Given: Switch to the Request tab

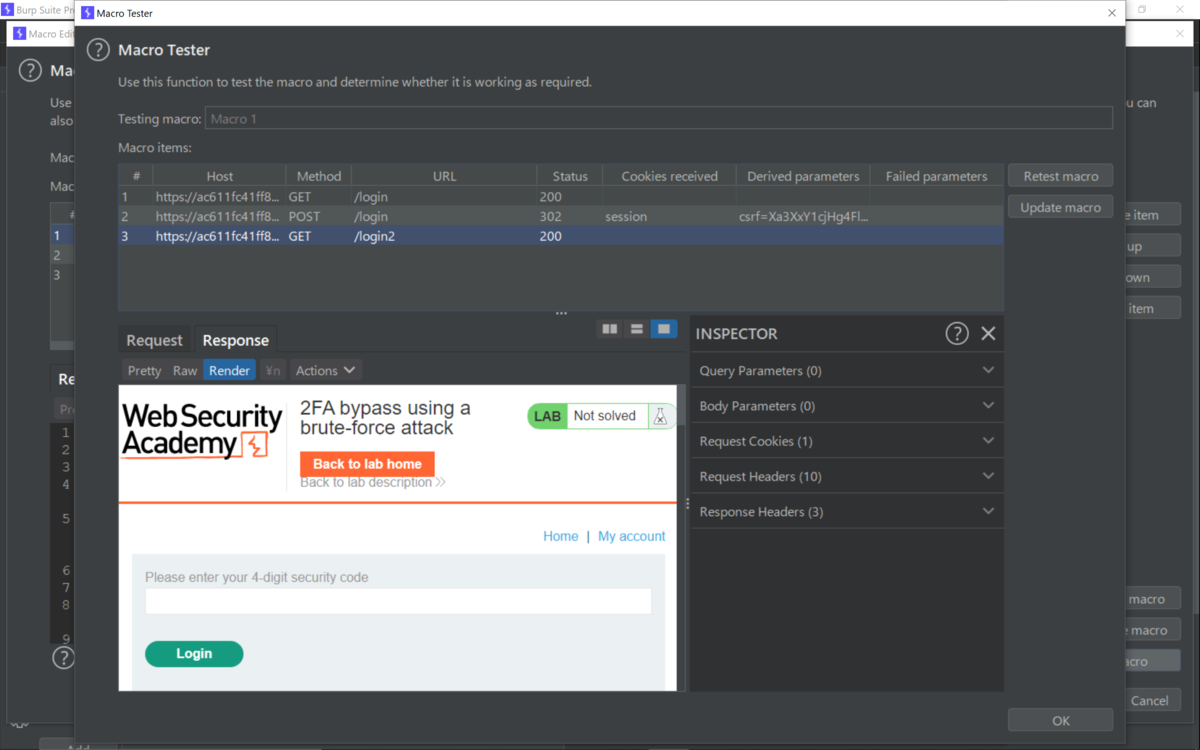Looking at the screenshot, I should (x=154, y=340).
